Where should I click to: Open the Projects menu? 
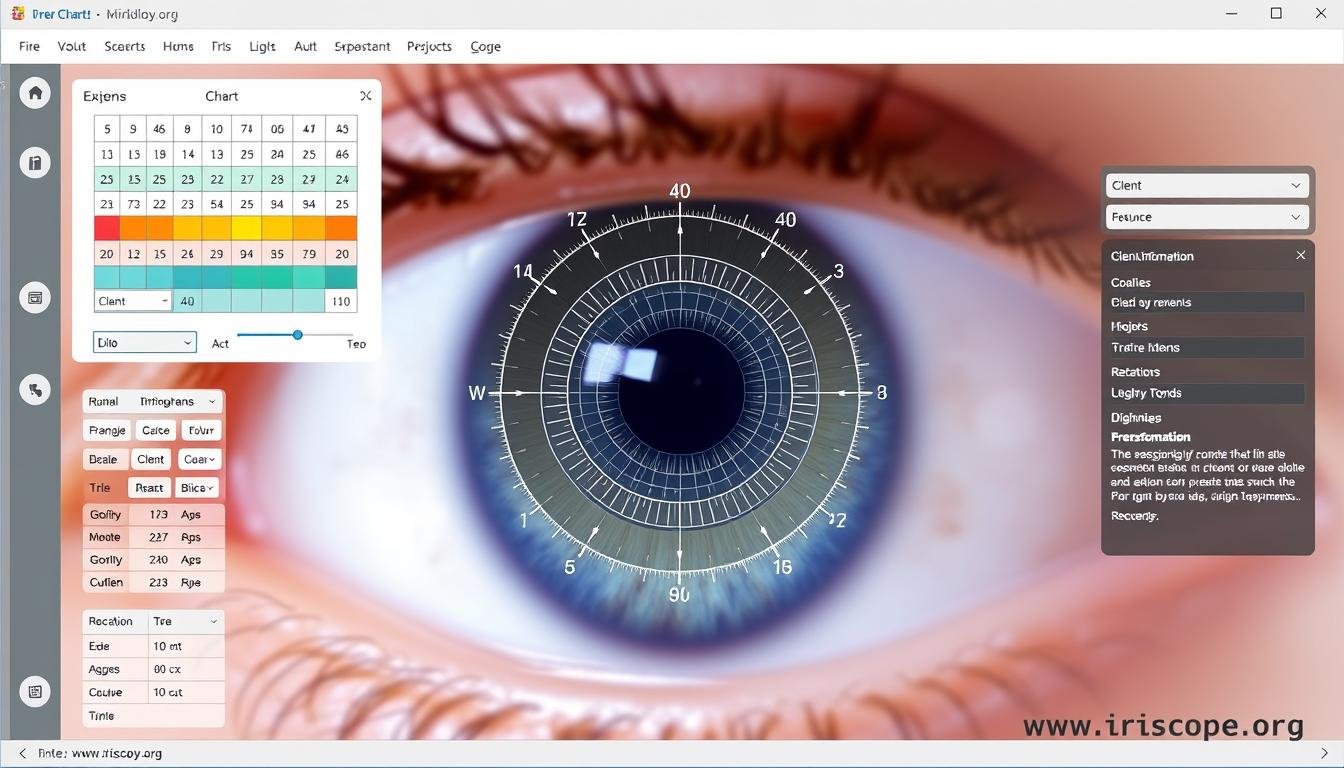point(428,46)
